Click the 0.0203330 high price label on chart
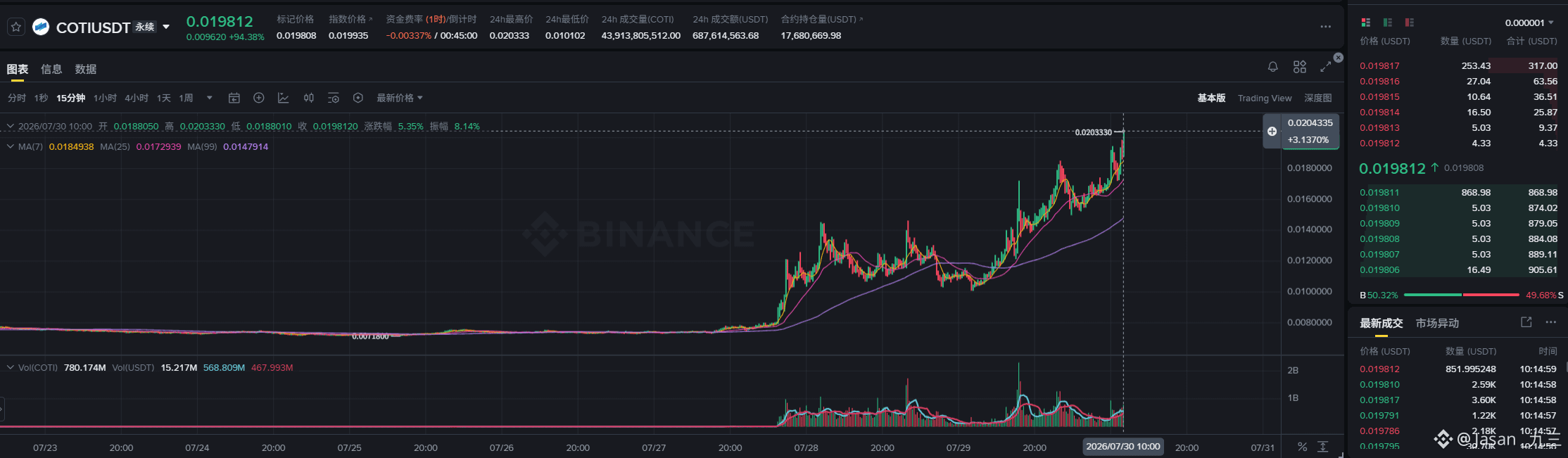Viewport: 1568px width, 458px height. 1094,132
